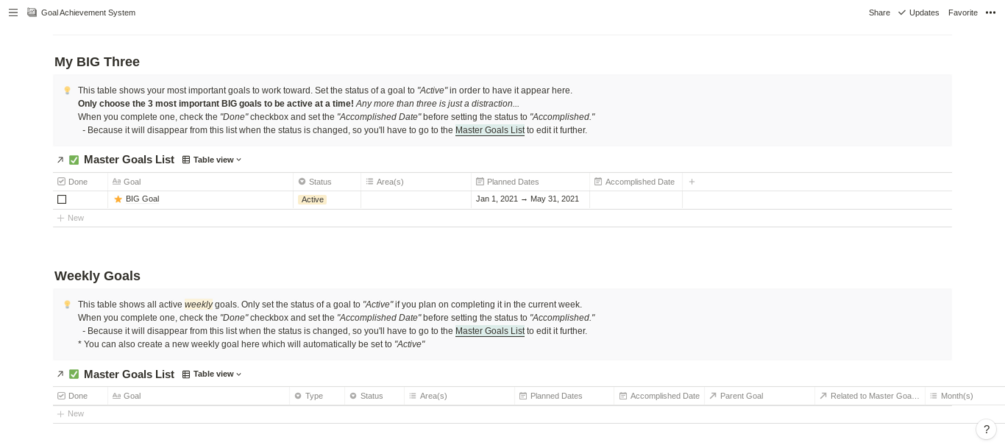Open Master Goals List link in BIG Three note
Screen dimensions: 1005x448
coord(489,130)
